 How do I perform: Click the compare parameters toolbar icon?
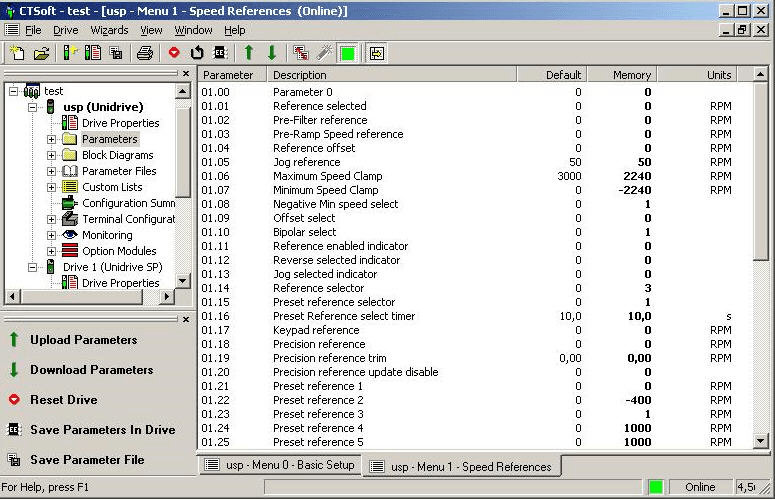point(301,53)
